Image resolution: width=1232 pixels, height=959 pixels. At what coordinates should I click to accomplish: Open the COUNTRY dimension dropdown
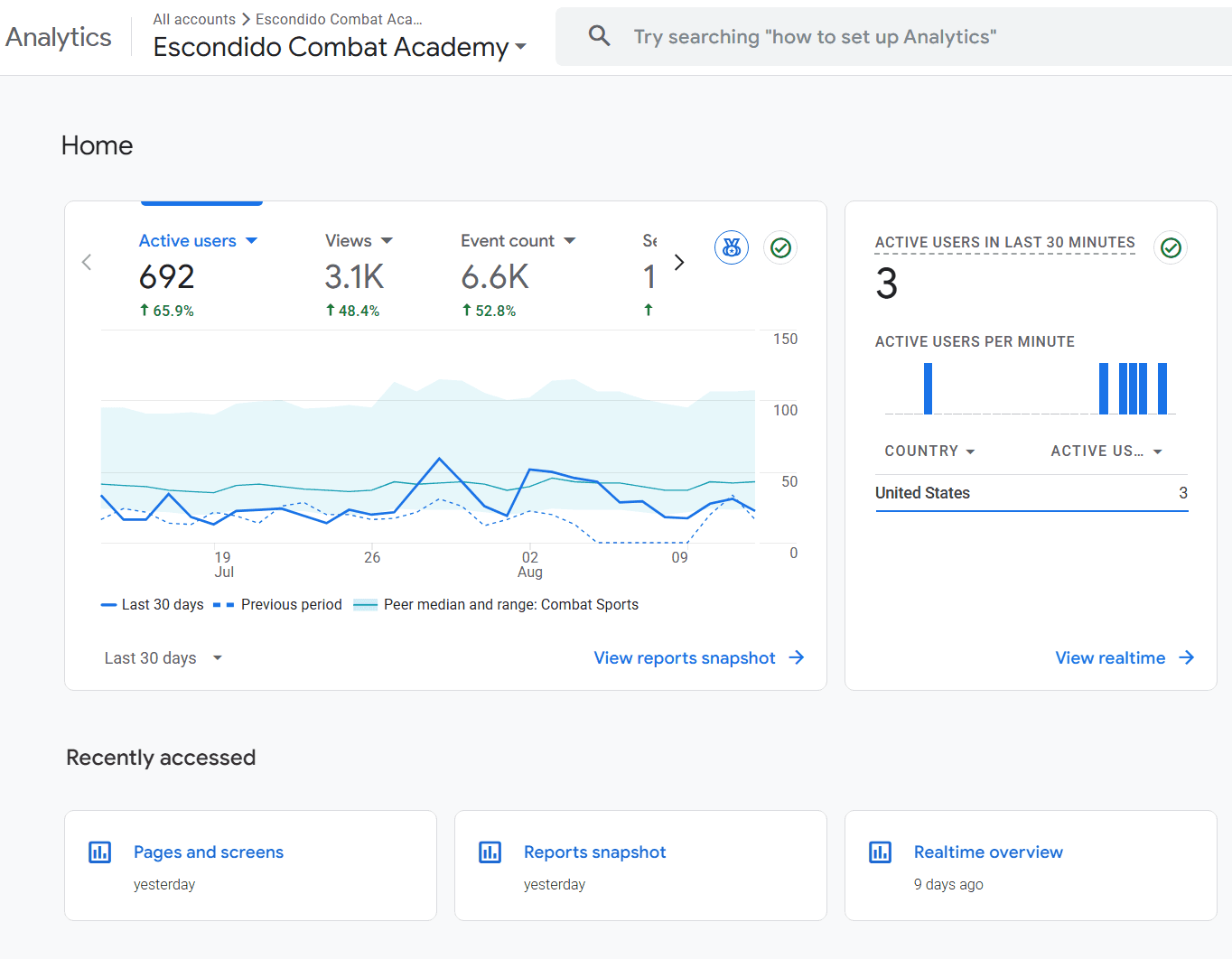point(929,451)
